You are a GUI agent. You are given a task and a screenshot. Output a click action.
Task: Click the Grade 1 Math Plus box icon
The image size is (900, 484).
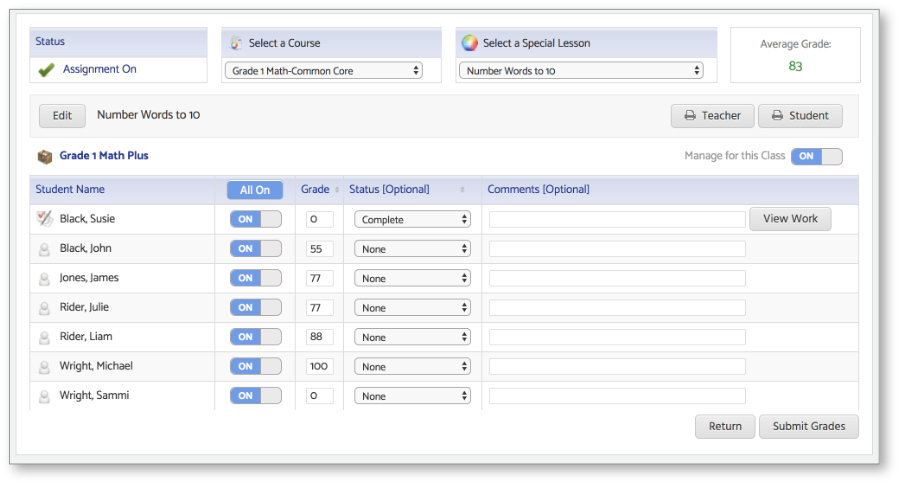click(45, 156)
